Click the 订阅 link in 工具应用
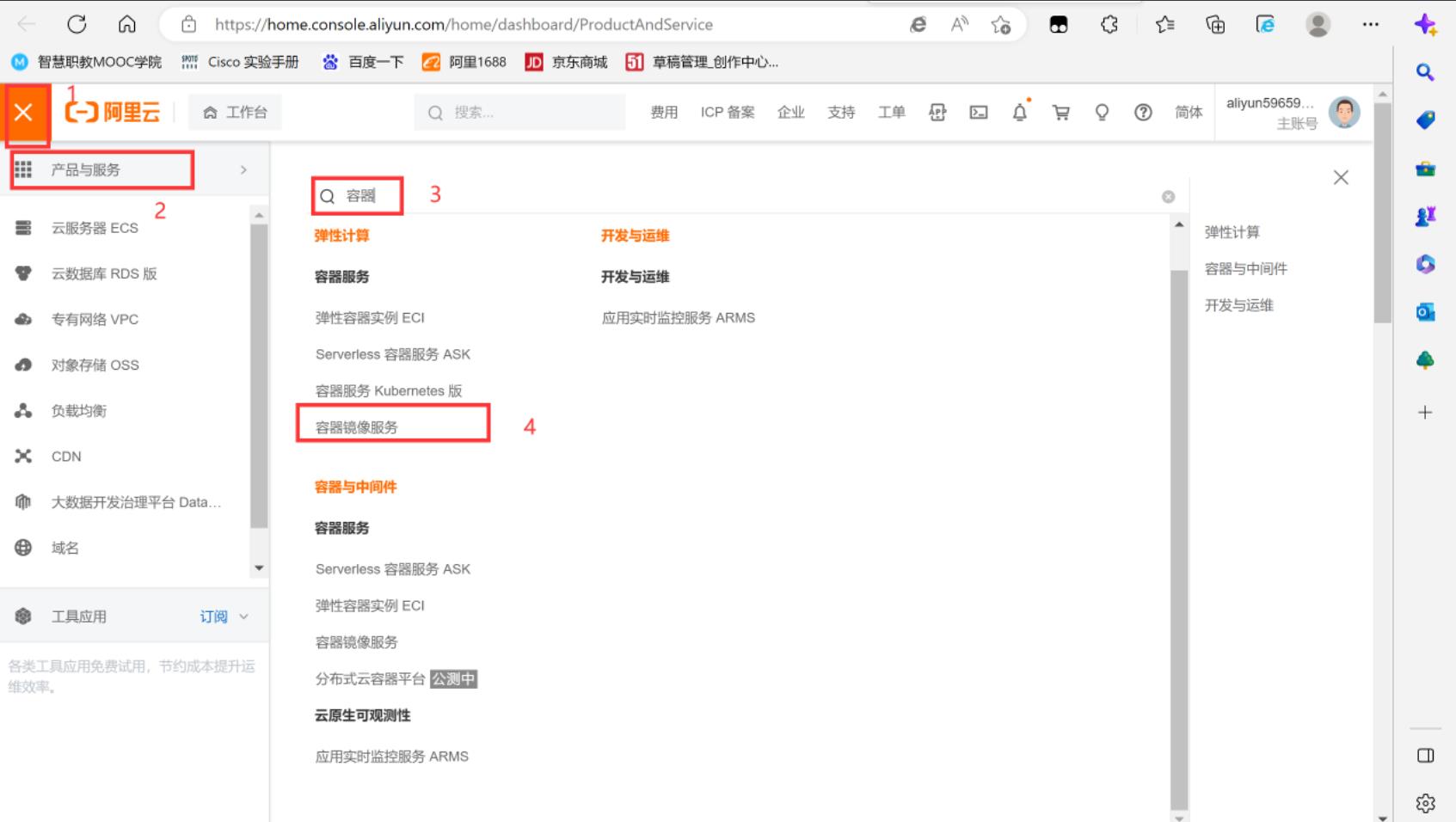The image size is (1456, 822). [213, 616]
